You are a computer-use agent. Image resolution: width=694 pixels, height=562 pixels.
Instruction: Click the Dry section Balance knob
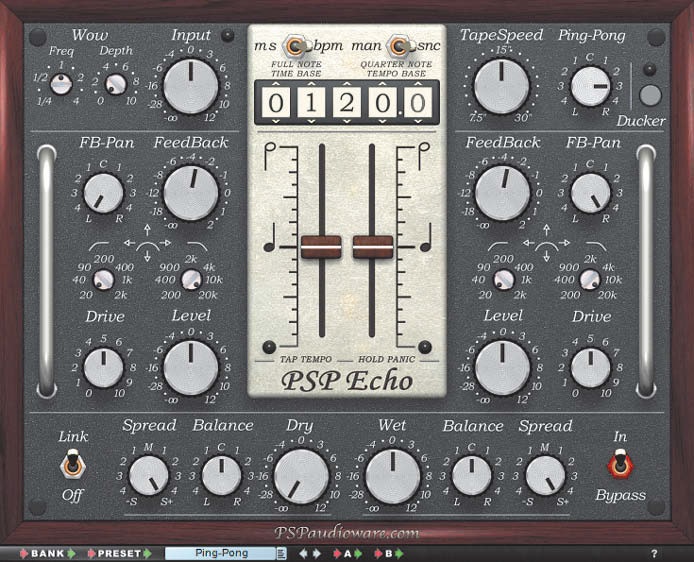[x=221, y=476]
